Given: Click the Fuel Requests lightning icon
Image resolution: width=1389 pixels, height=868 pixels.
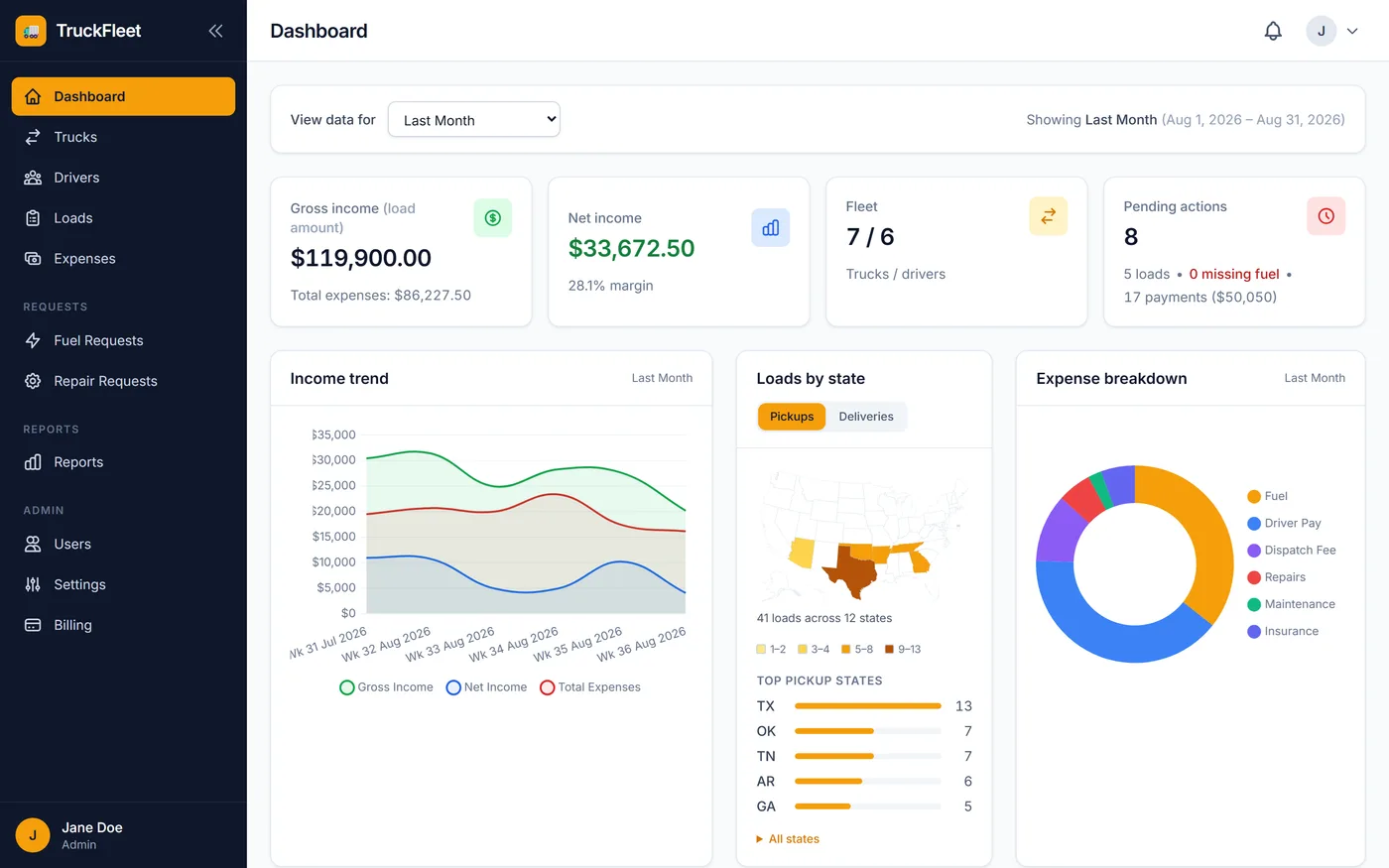Looking at the screenshot, I should 33,340.
